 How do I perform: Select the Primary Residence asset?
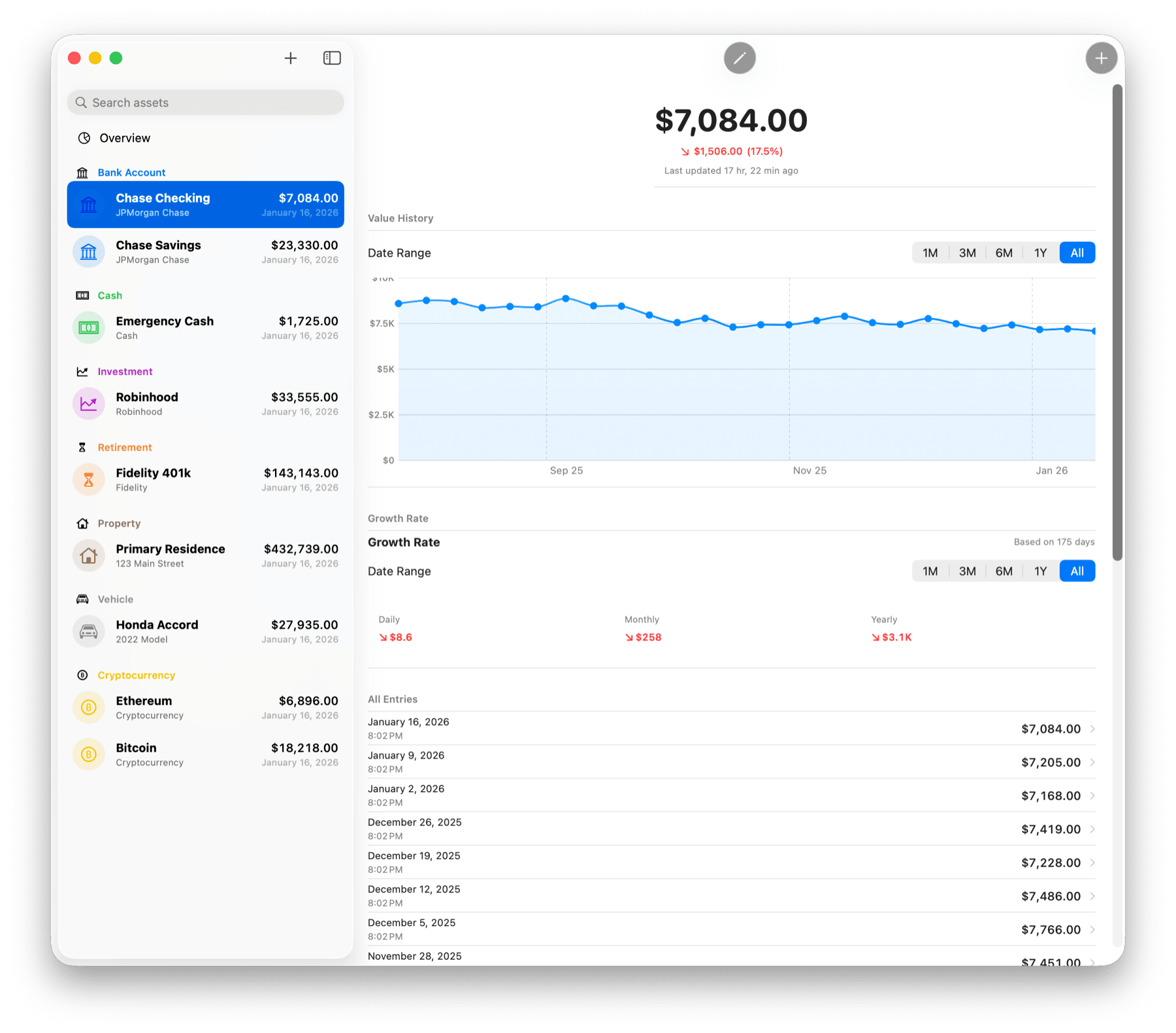tap(205, 555)
